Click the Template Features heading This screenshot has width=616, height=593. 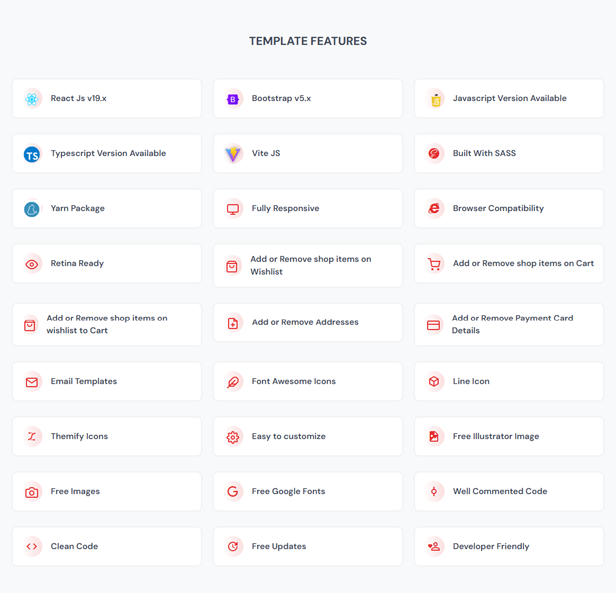coord(308,41)
